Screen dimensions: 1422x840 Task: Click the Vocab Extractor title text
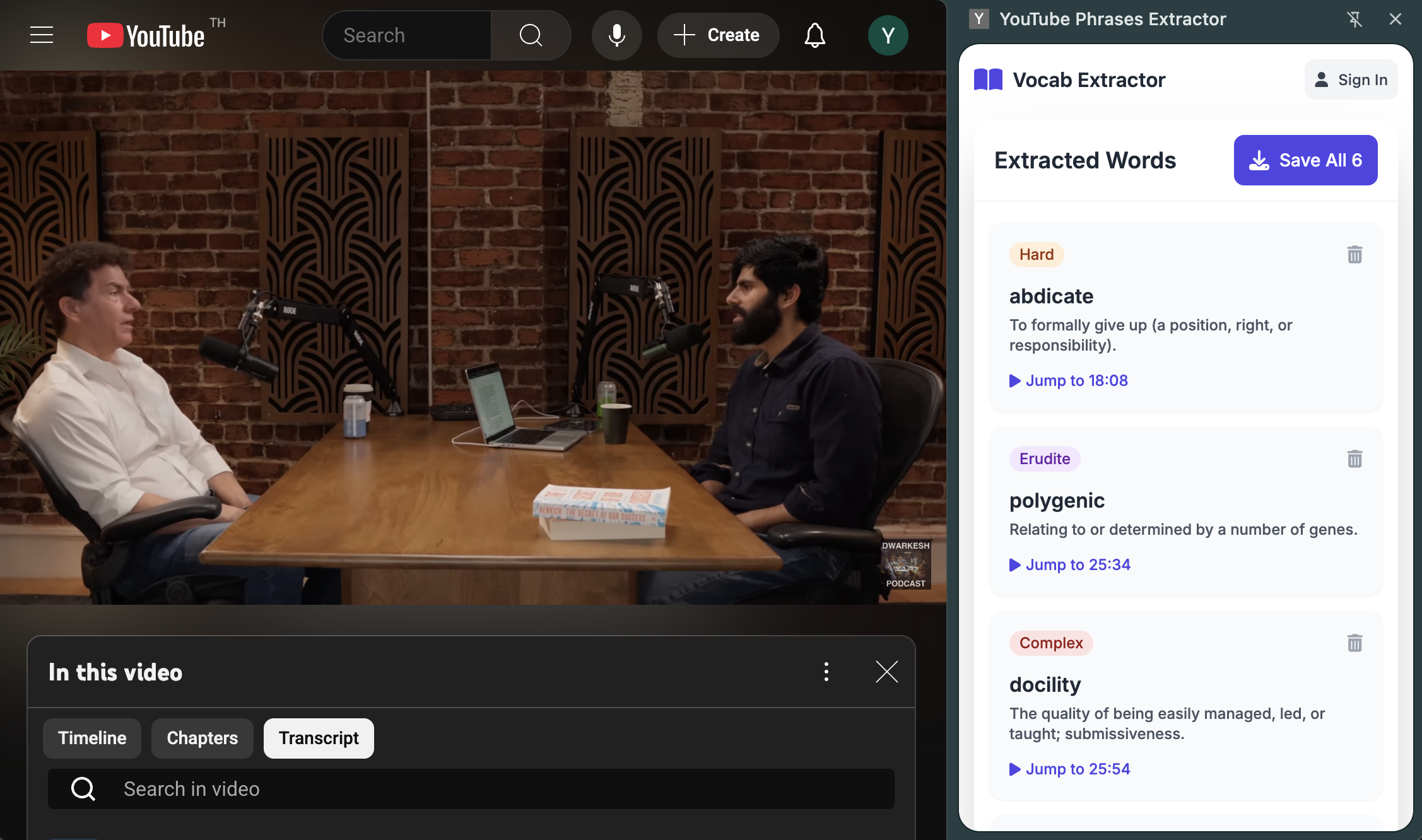1089,80
